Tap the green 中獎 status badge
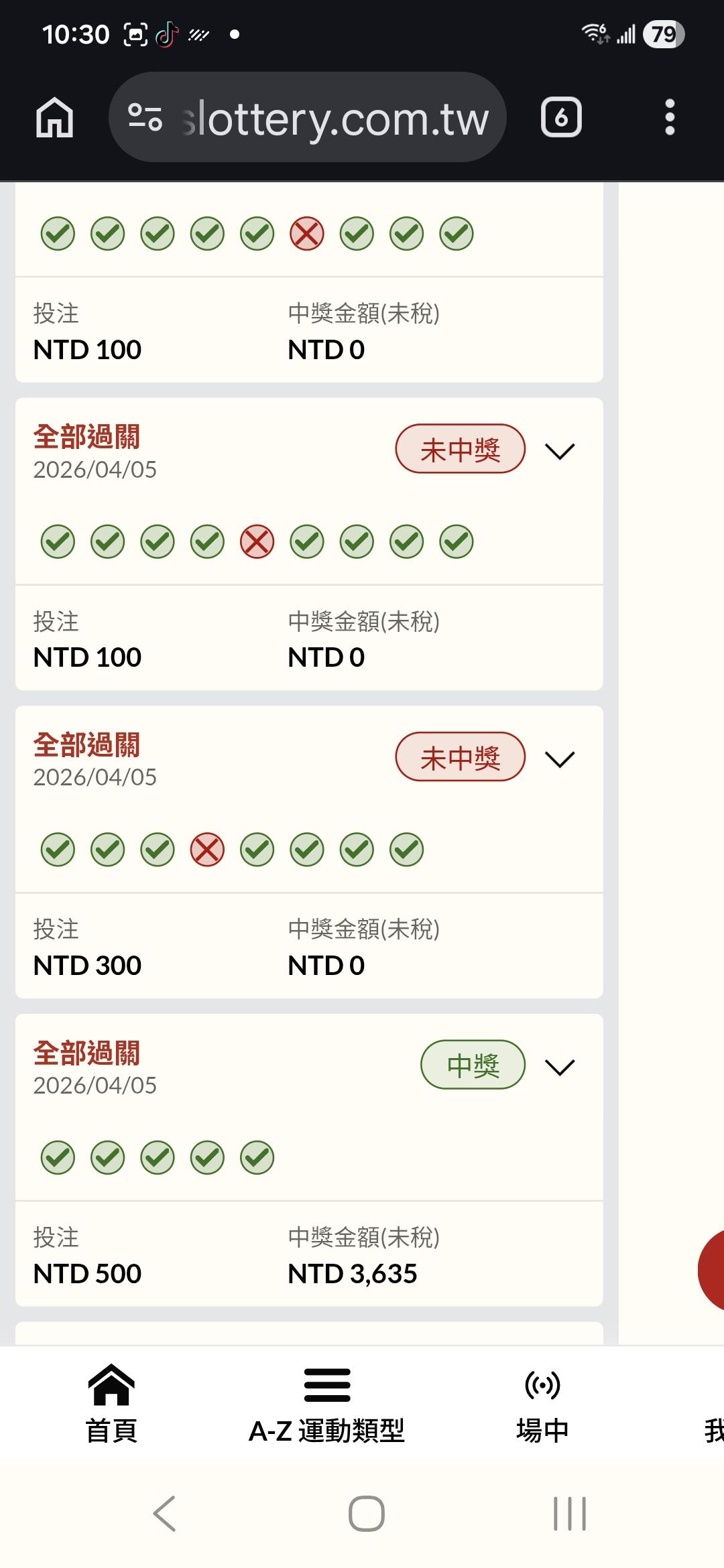Image resolution: width=724 pixels, height=1568 pixels. click(473, 1065)
